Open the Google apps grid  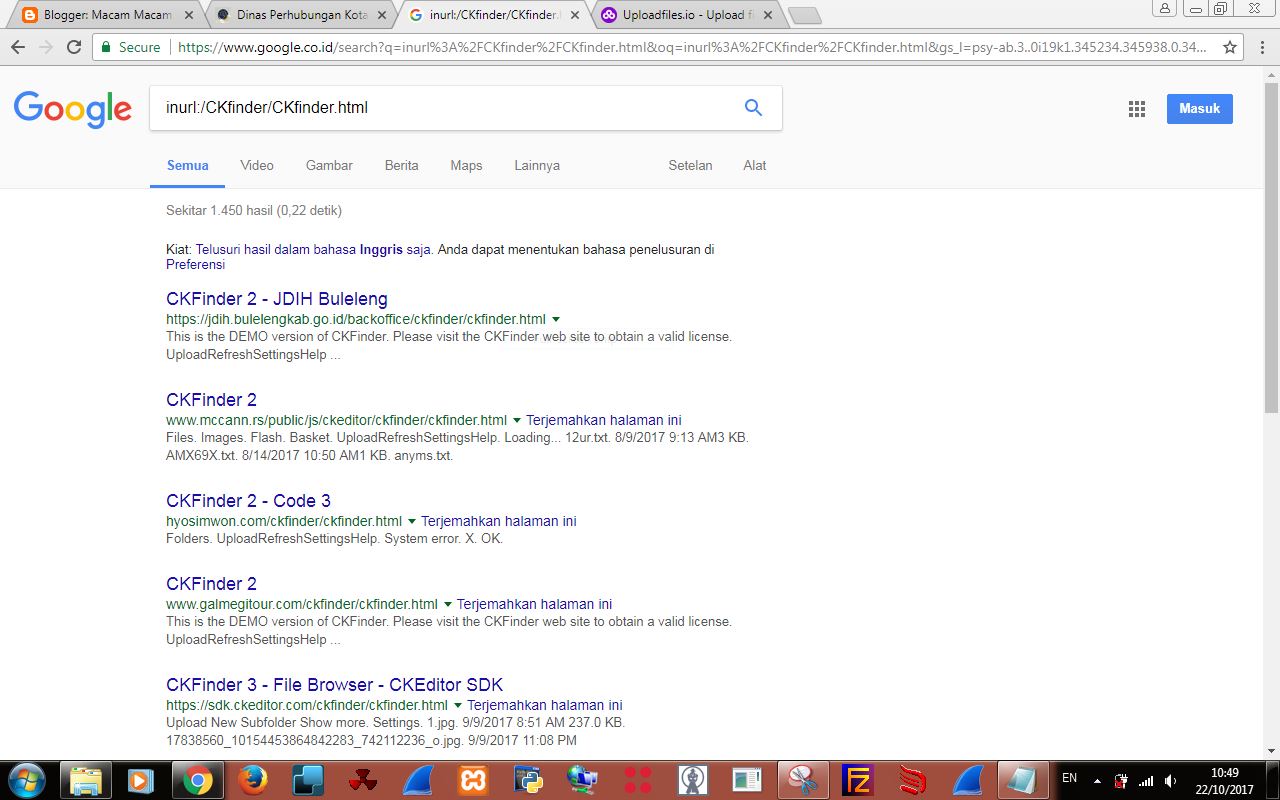(1136, 109)
